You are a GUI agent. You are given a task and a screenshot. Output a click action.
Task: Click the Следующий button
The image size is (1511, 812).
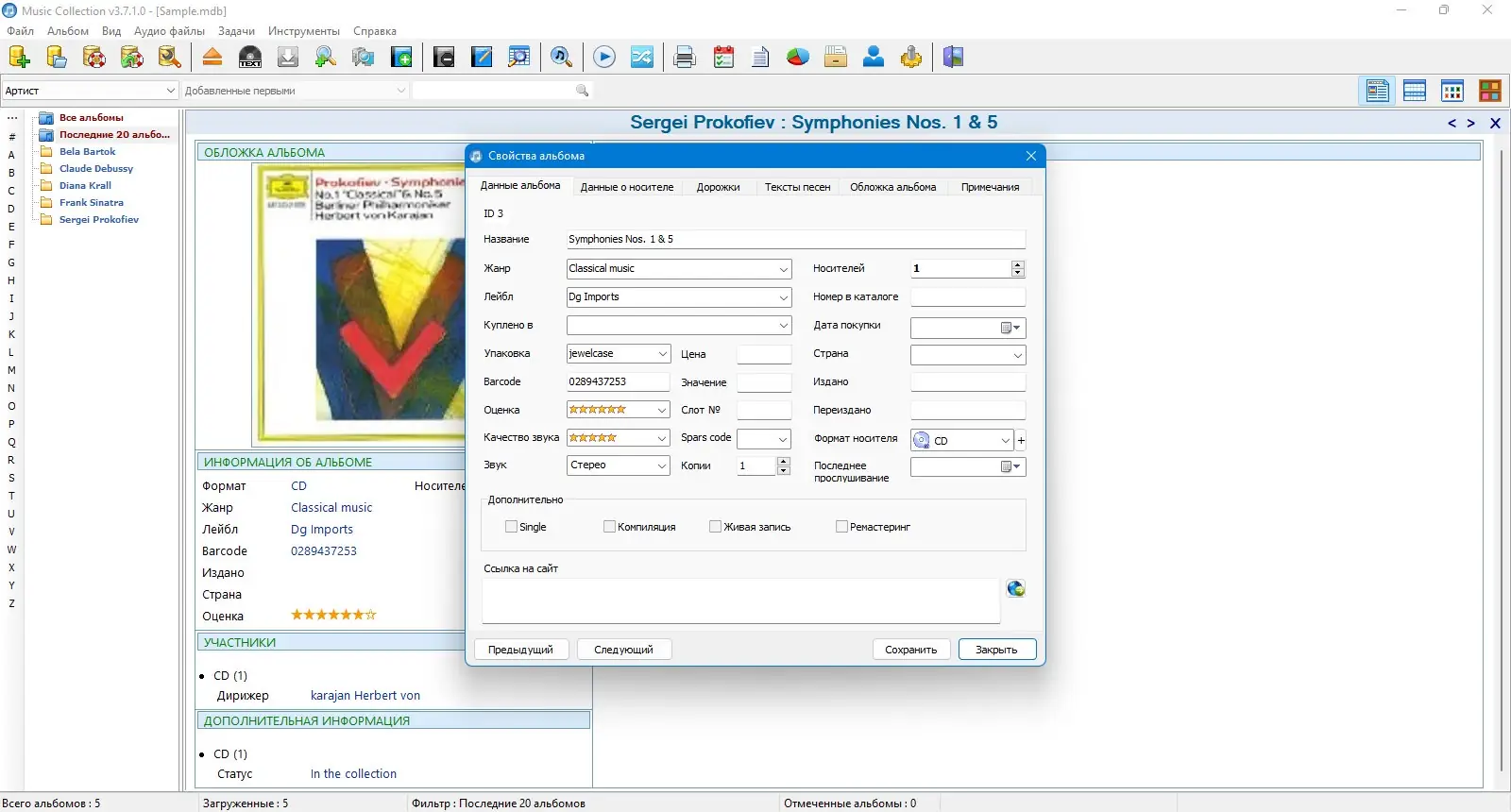623,650
